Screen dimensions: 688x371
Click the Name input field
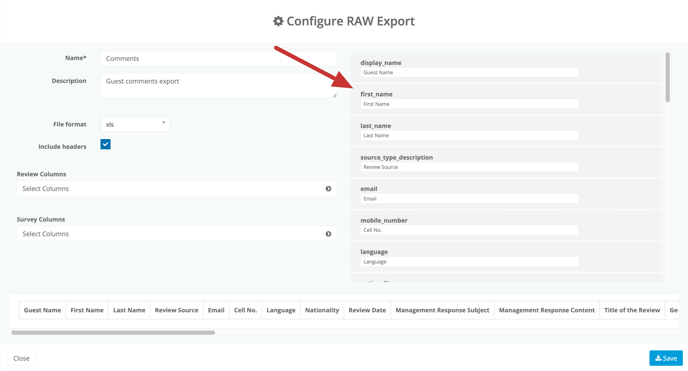[x=219, y=58]
